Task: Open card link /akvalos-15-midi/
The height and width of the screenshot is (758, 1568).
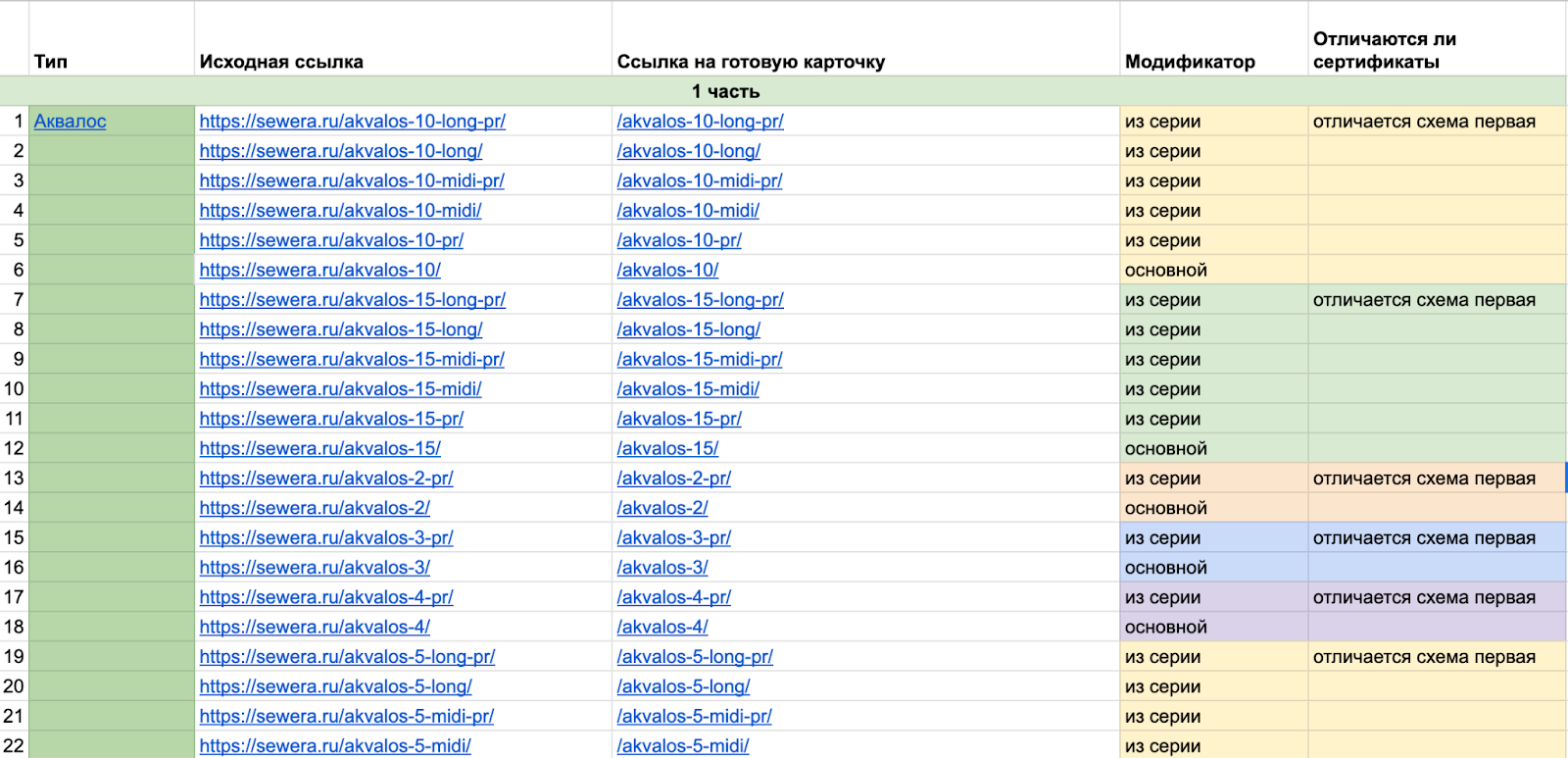Action: click(688, 389)
